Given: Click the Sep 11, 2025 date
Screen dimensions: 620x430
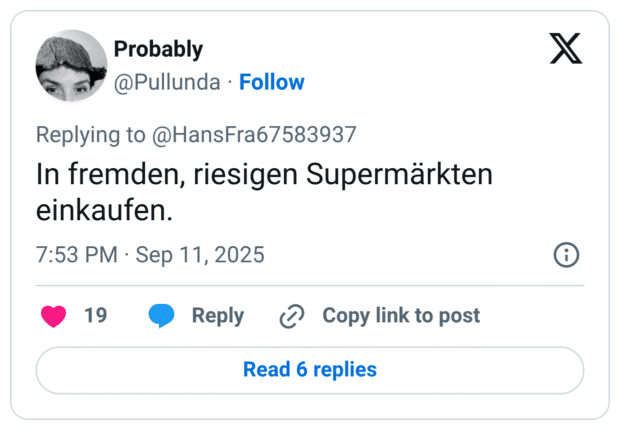Looking at the screenshot, I should click(200, 255).
